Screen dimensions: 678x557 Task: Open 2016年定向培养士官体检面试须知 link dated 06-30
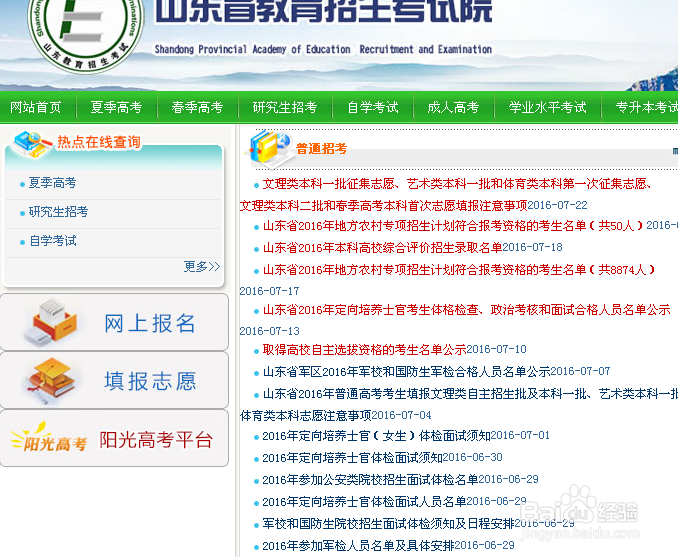352,458
